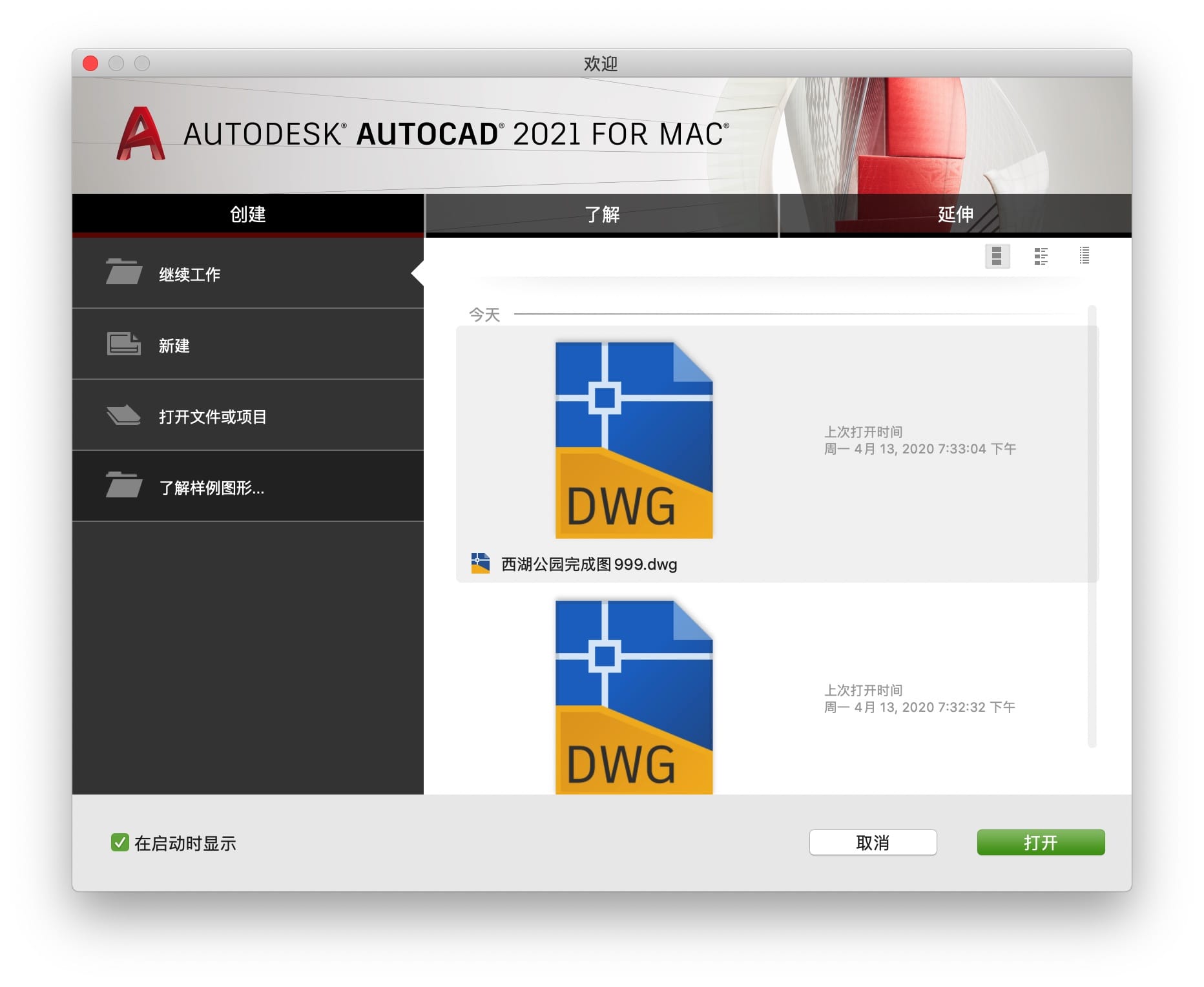Switch to compact list view icon
The height and width of the screenshot is (987, 1204).
tap(1084, 256)
